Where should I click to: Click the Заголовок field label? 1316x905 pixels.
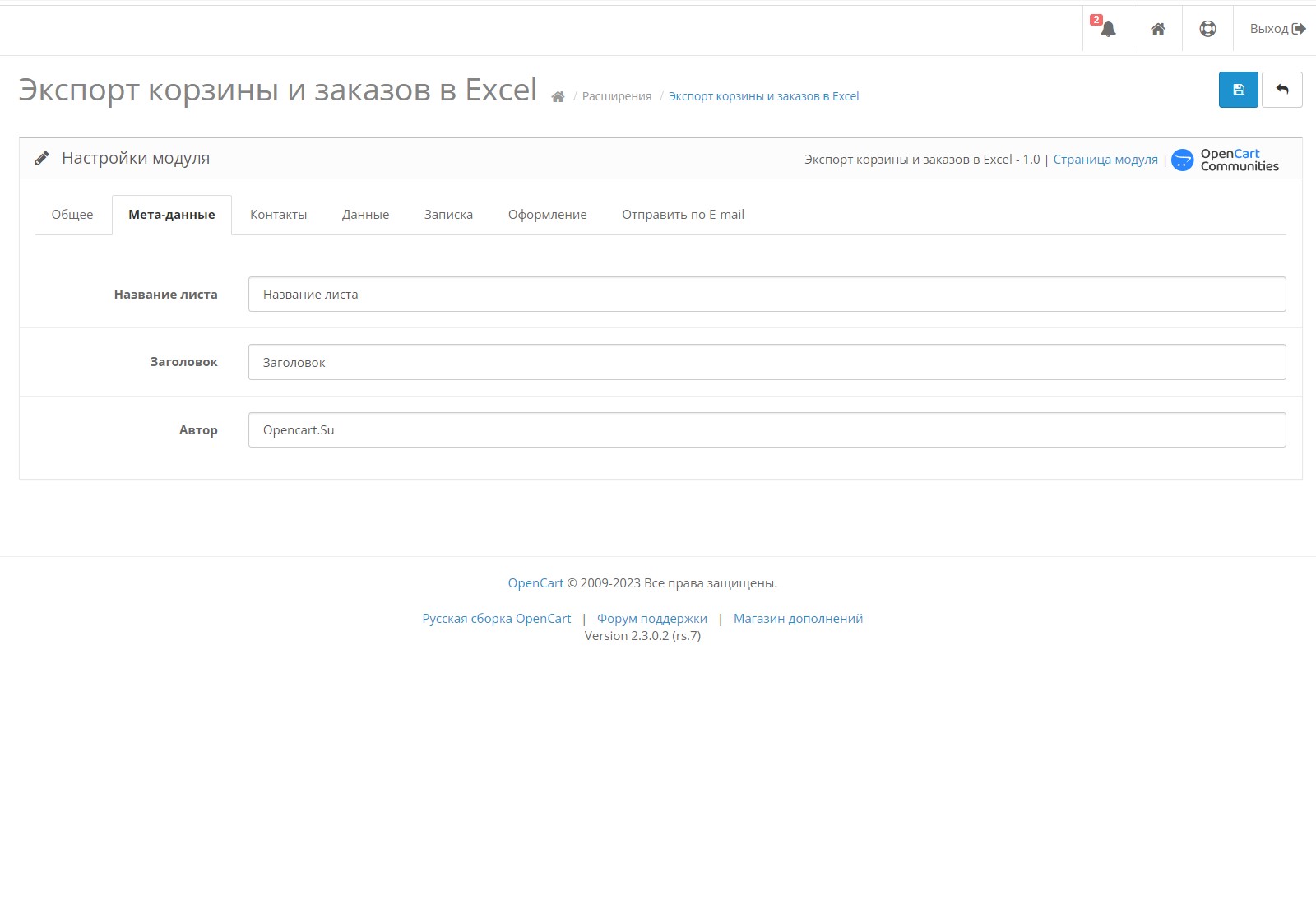pyautogui.click(x=184, y=362)
